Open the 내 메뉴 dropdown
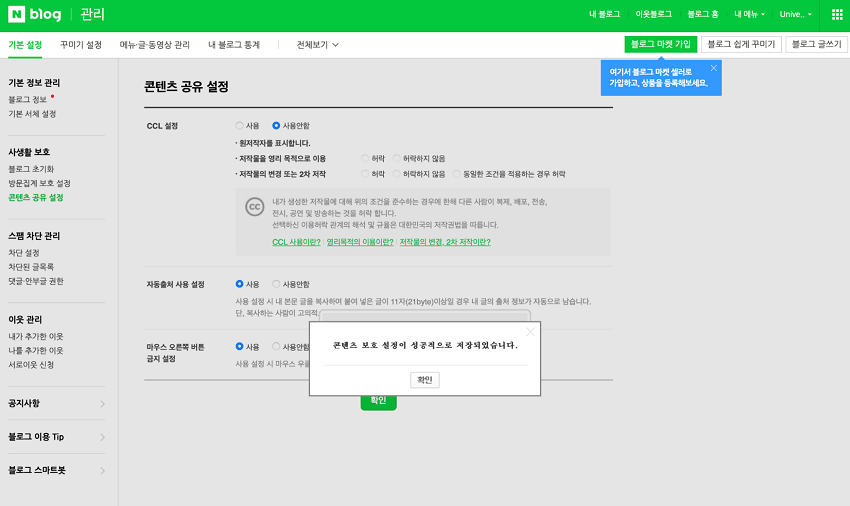This screenshot has width=850, height=506. 749,15
